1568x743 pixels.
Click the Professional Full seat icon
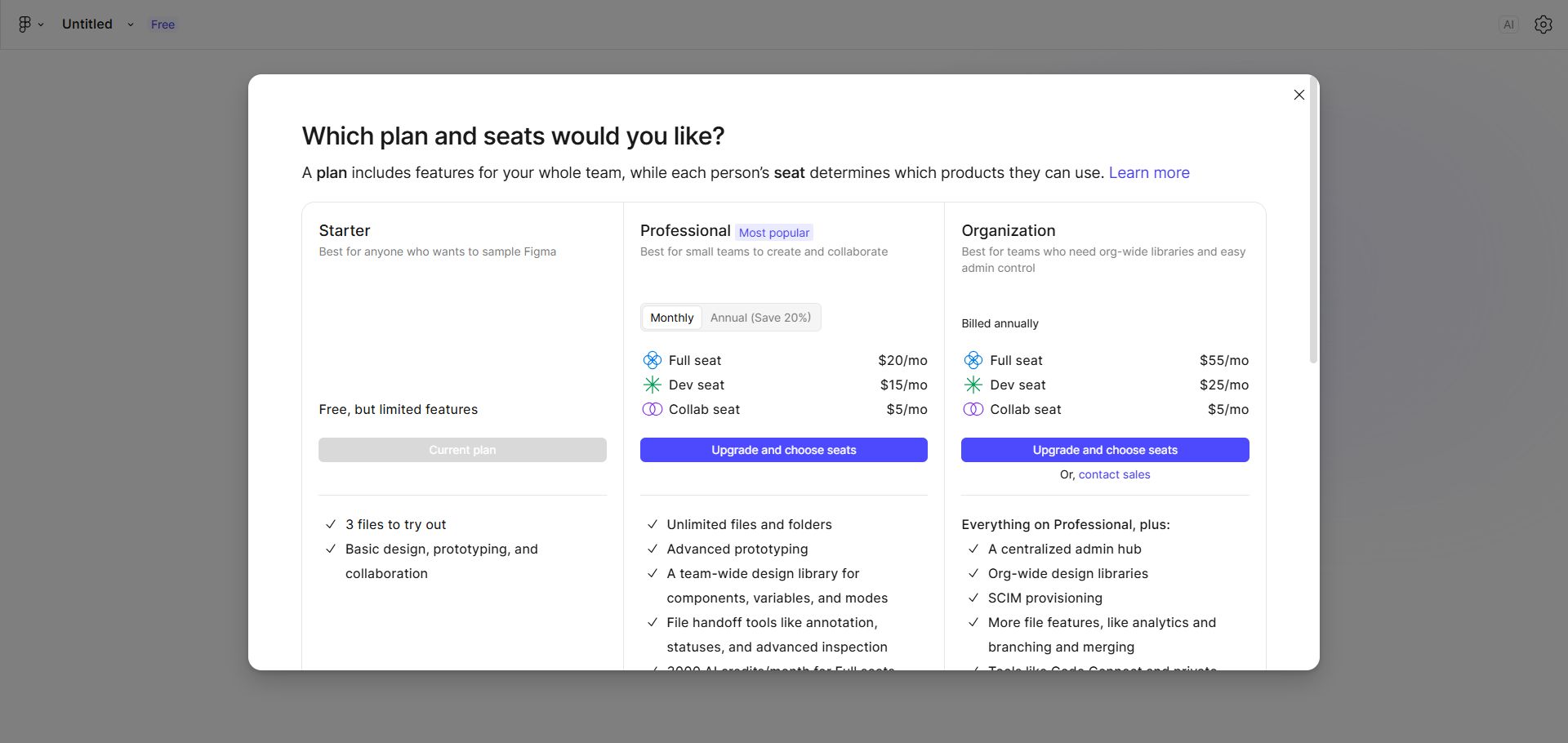click(652, 360)
